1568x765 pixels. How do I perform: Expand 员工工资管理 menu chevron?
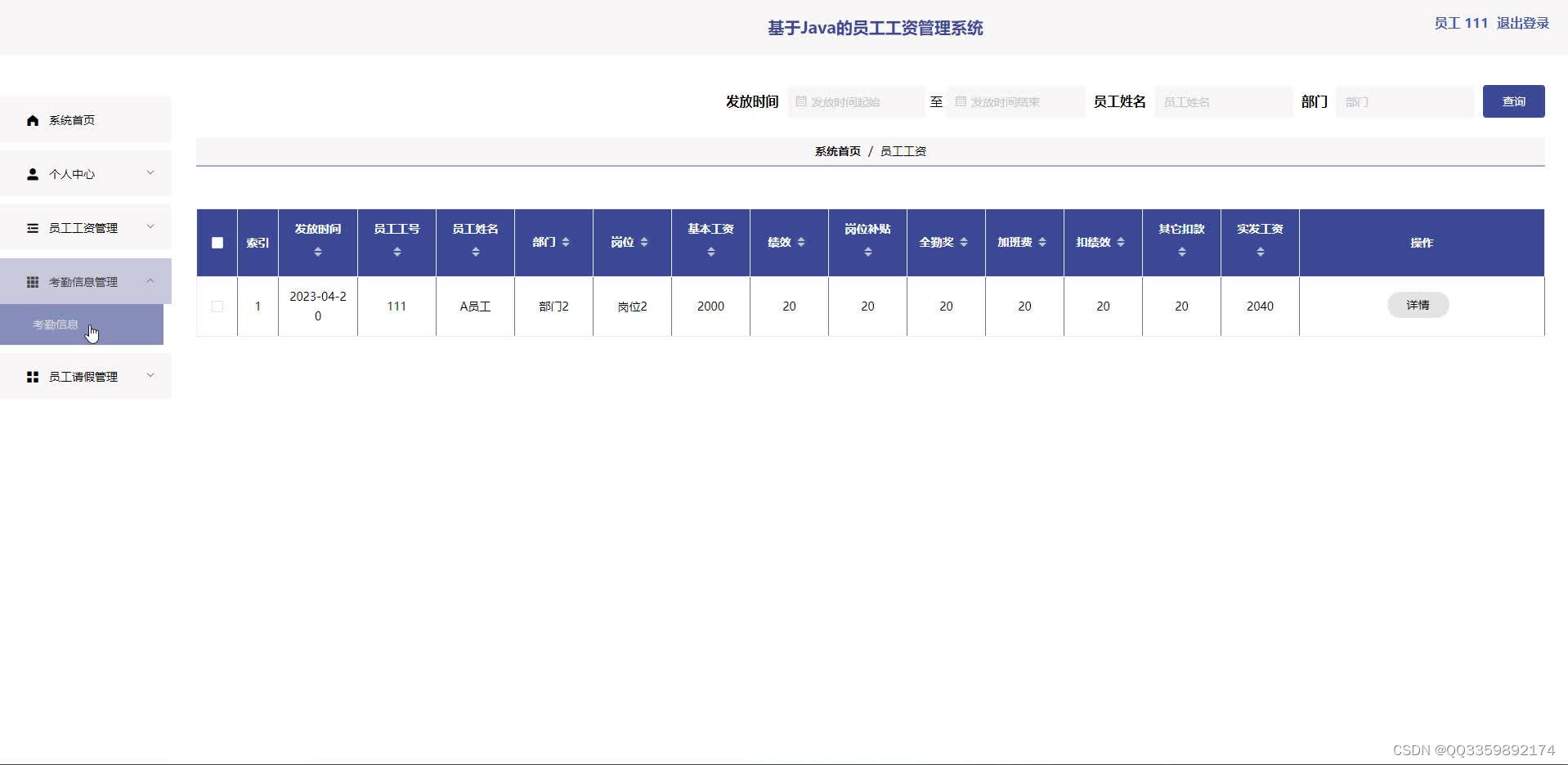coord(150,226)
